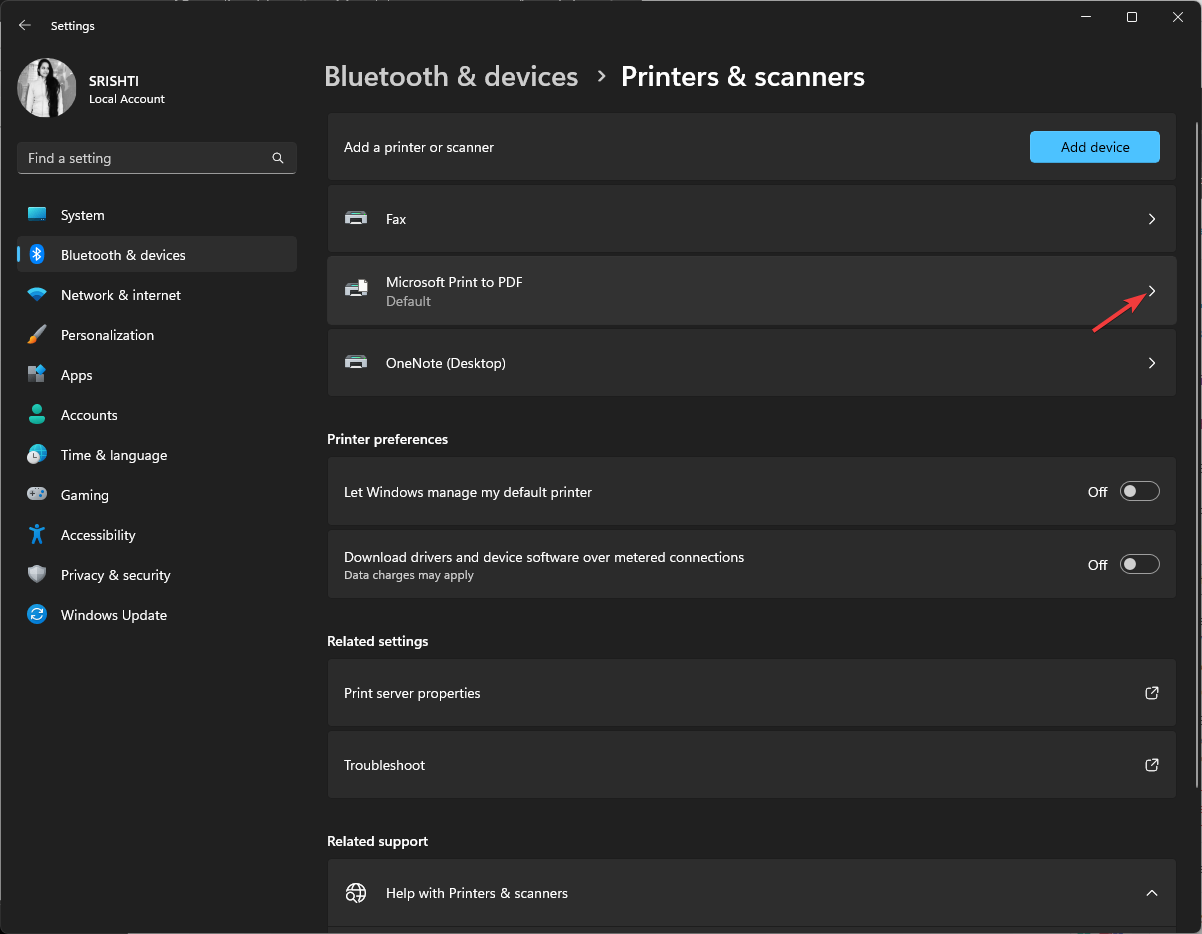Navigate to Time & language
This screenshot has height=934, width=1202.
(x=157, y=455)
